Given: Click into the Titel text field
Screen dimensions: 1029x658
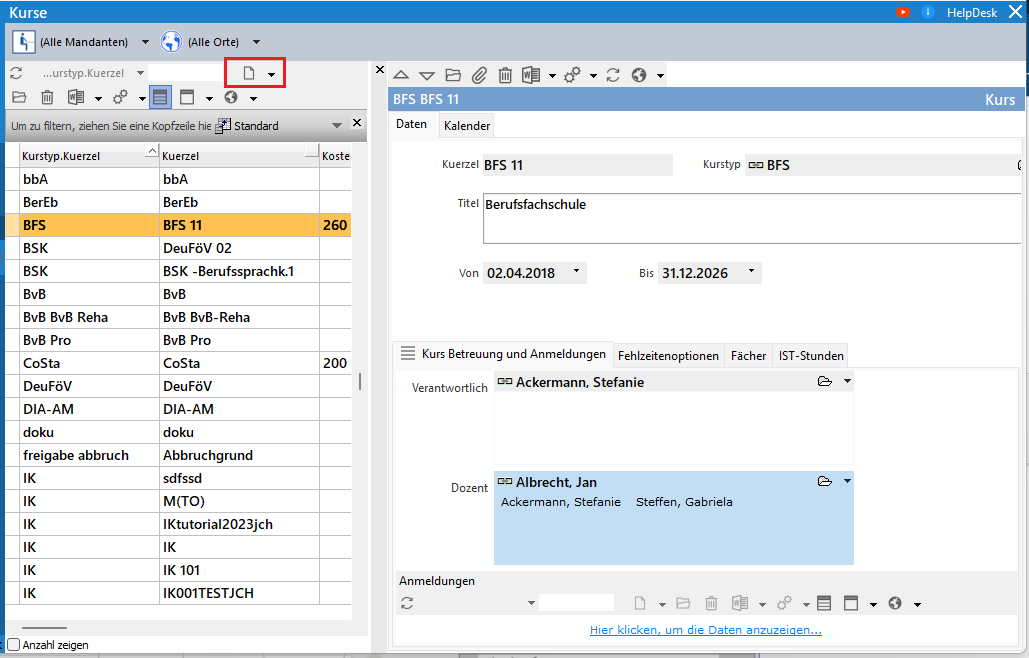Looking at the screenshot, I should pyautogui.click(x=750, y=219).
